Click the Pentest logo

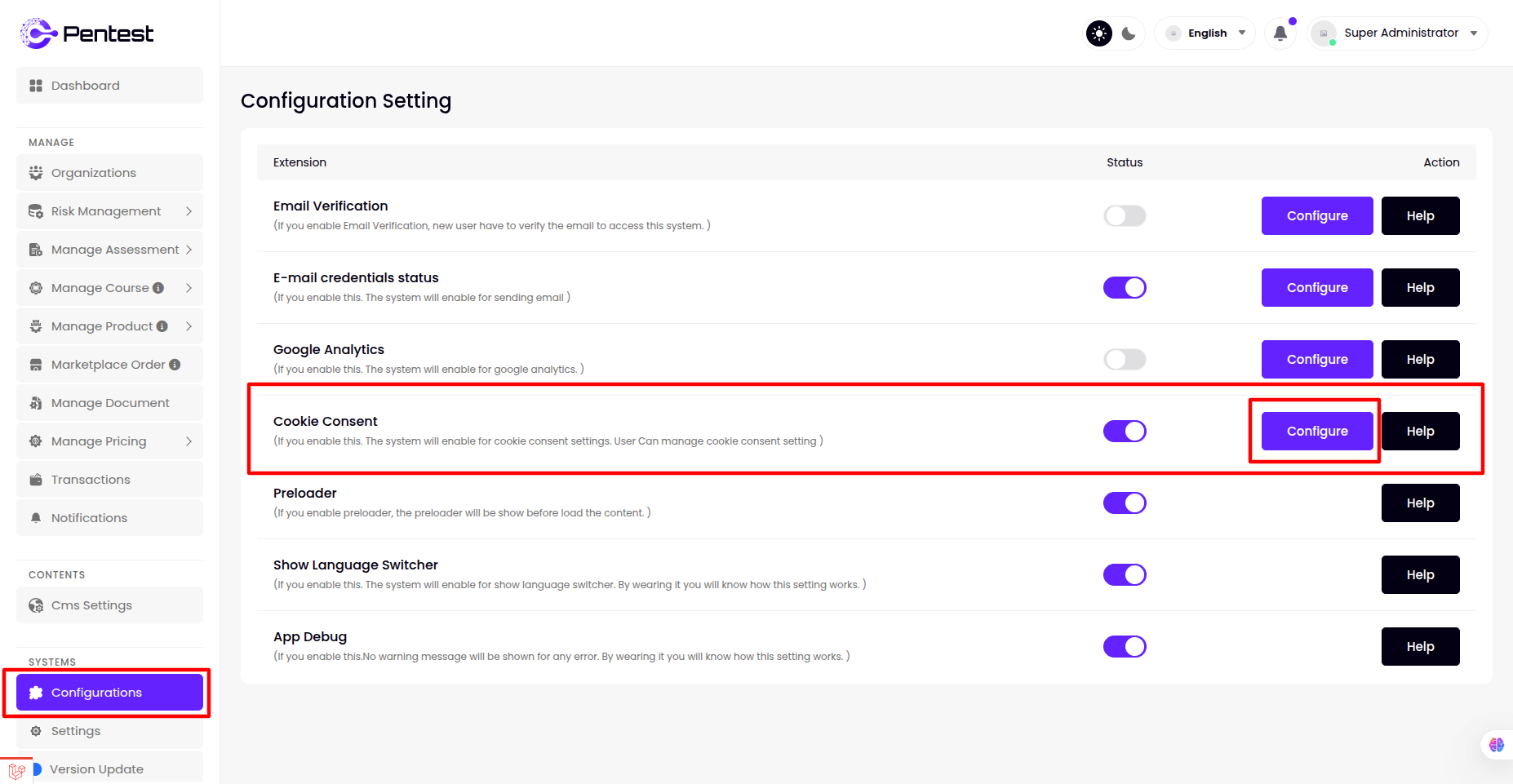[87, 33]
